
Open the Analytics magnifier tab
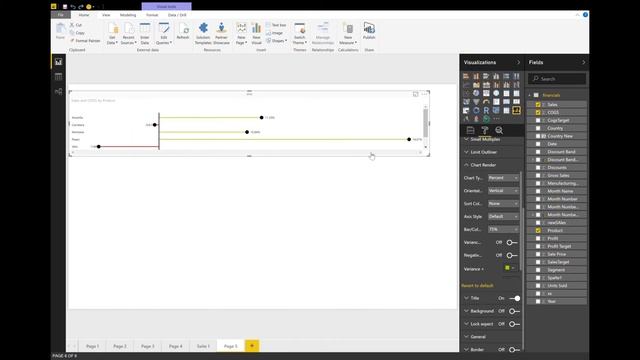click(499, 130)
